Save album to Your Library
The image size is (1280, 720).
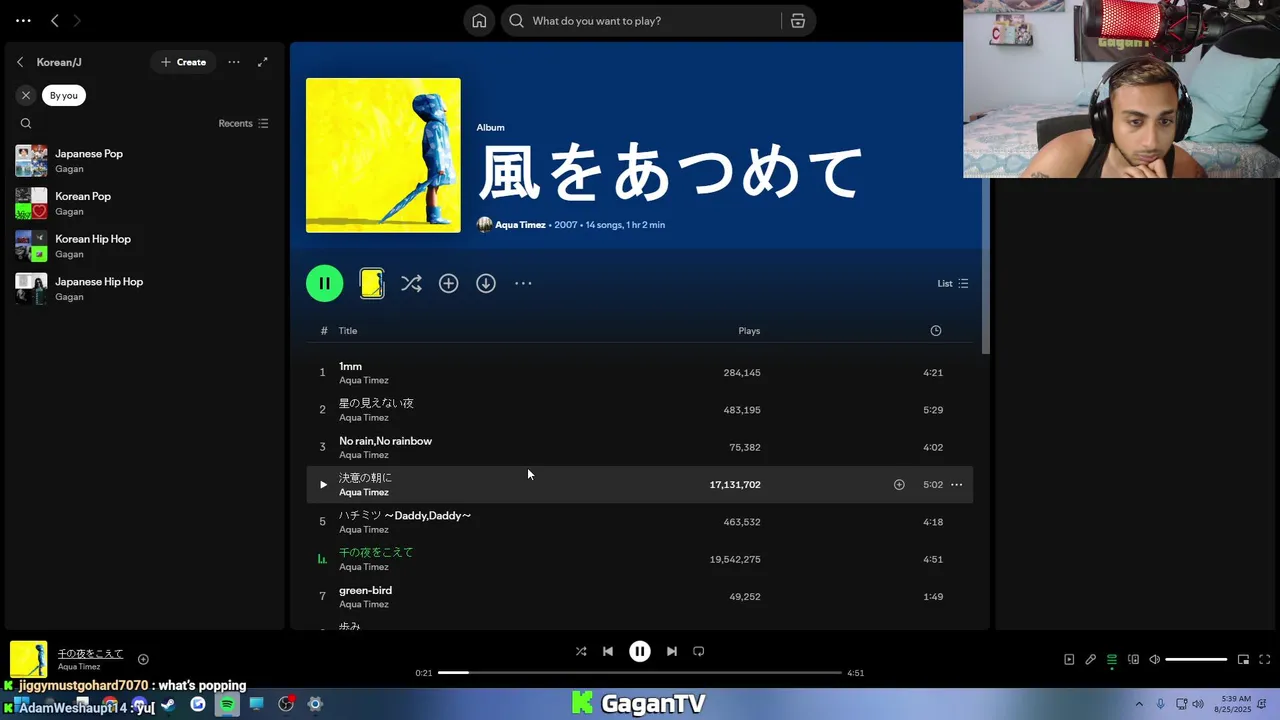tap(448, 283)
